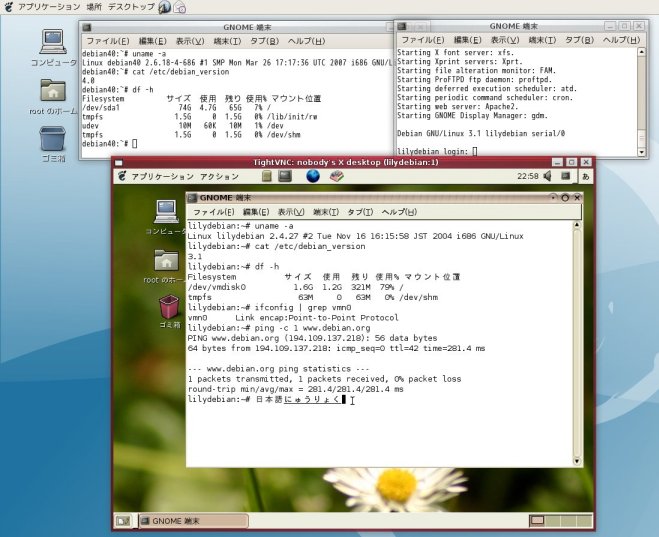Open ファイル(F) in the lilydebian terminal
Screen dimensions: 659x537
[214, 212]
